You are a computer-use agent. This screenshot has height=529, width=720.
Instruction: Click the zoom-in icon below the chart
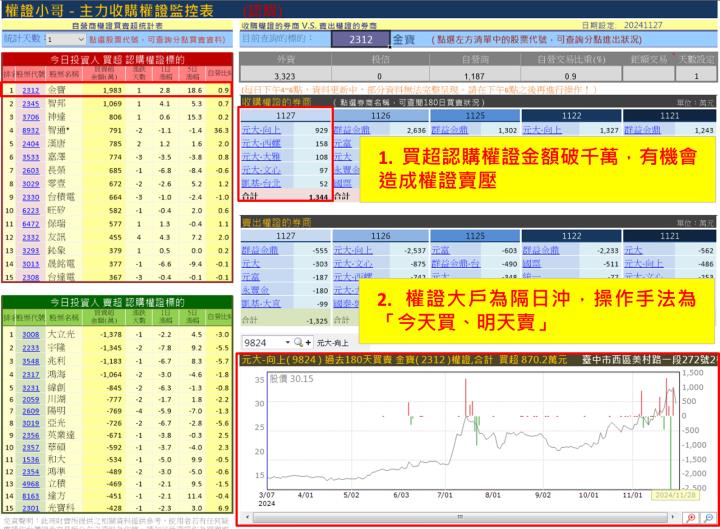click(693, 518)
